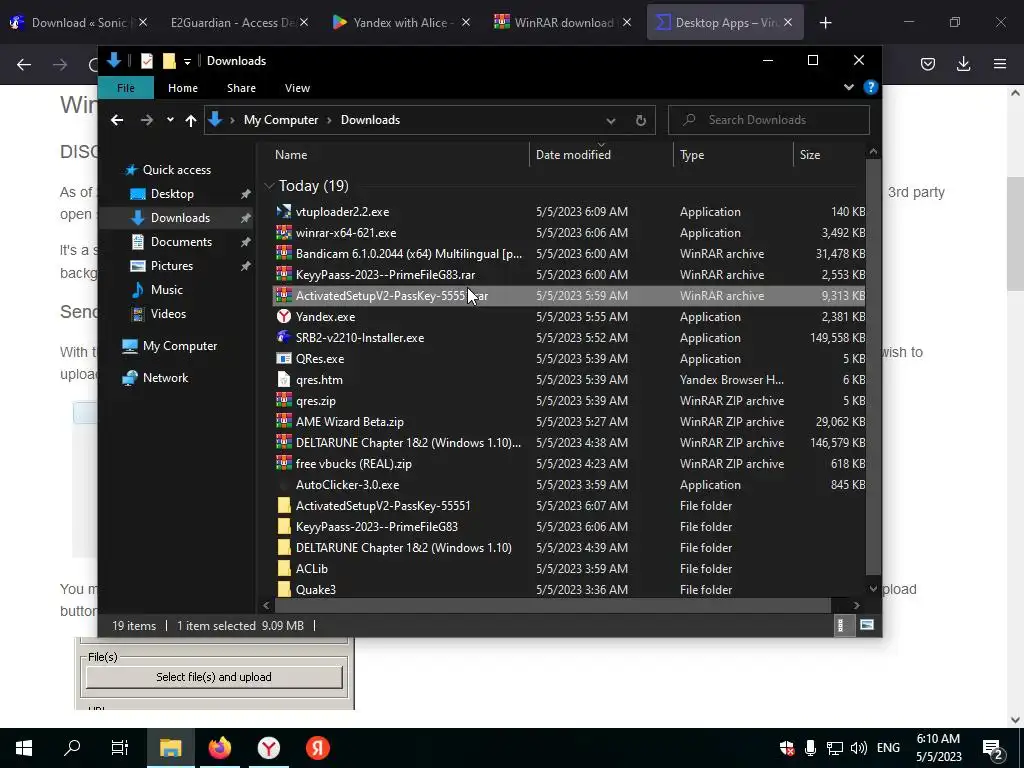Select the qres.zip file name
This screenshot has height=768, width=1024.
click(x=315, y=401)
